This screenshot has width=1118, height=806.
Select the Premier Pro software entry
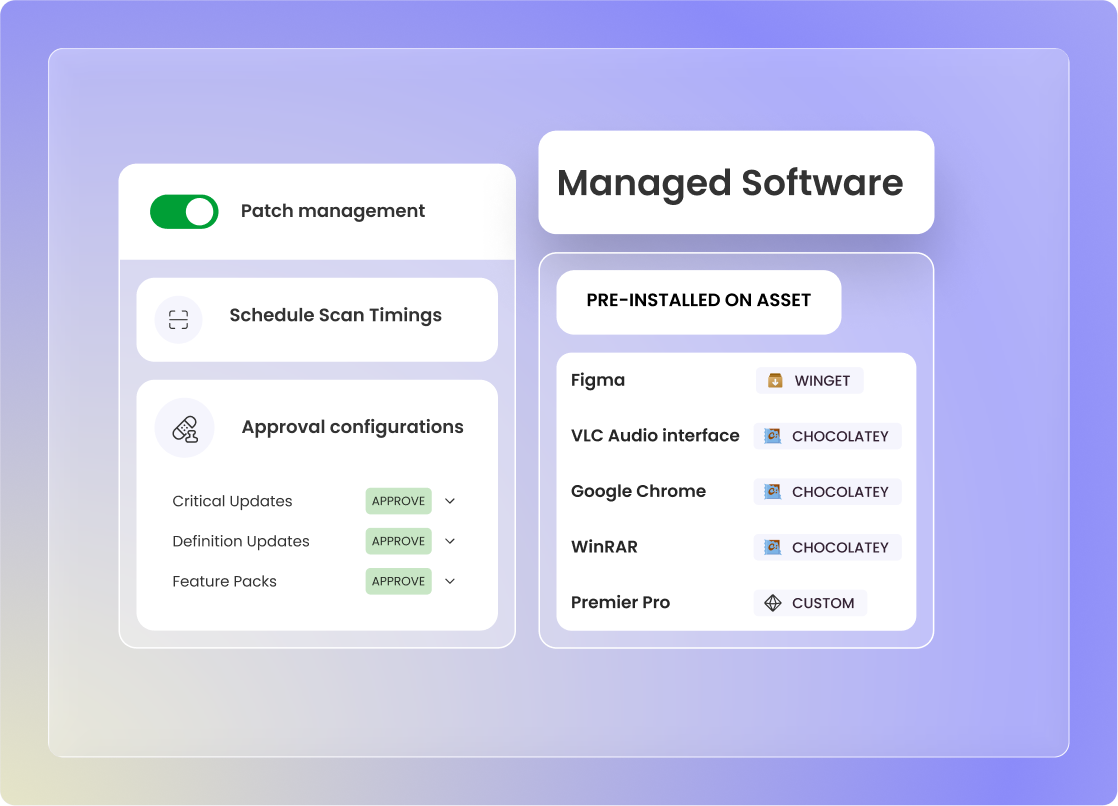tap(620, 603)
